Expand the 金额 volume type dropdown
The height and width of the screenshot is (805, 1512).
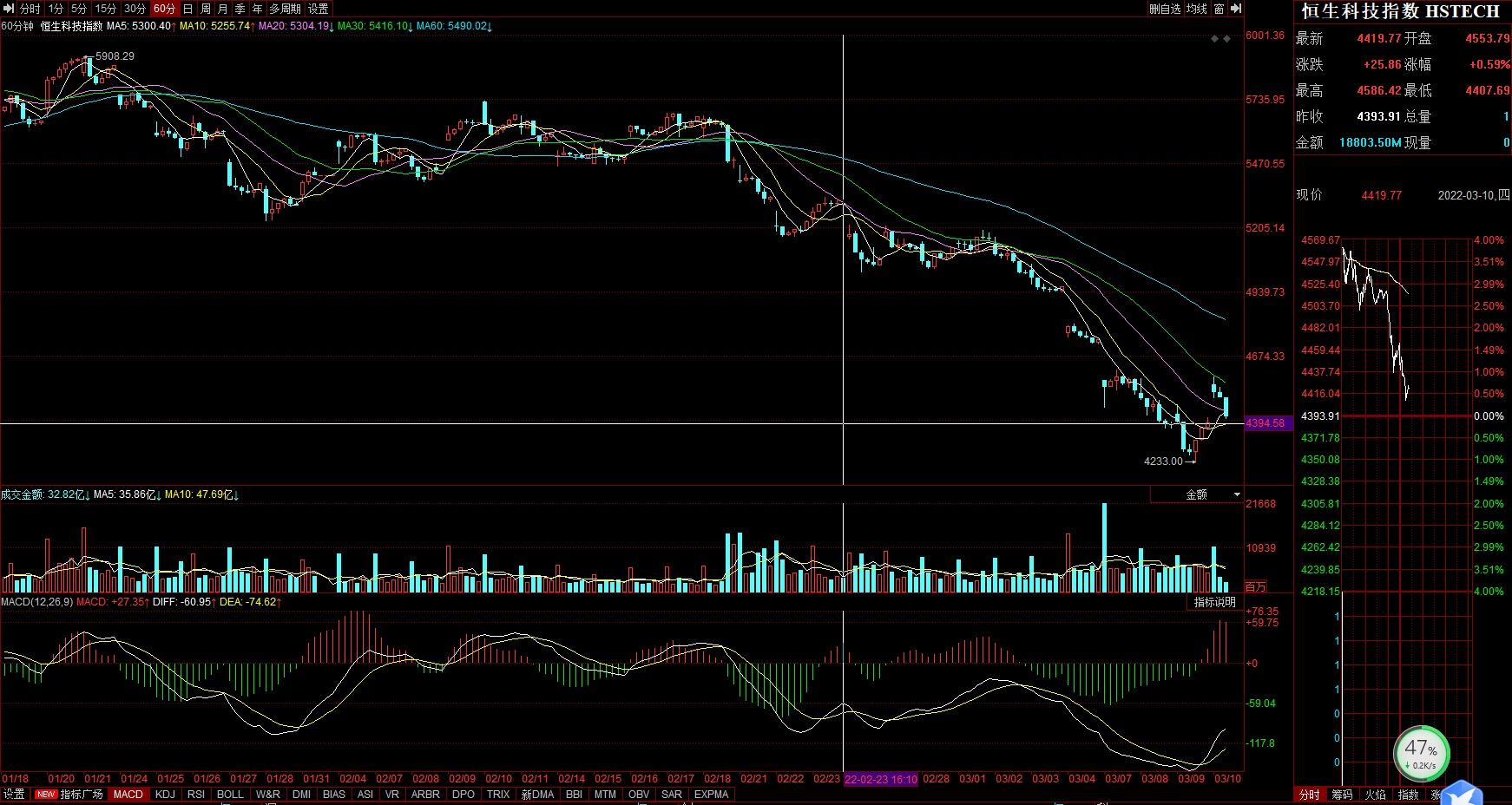tap(1197, 494)
